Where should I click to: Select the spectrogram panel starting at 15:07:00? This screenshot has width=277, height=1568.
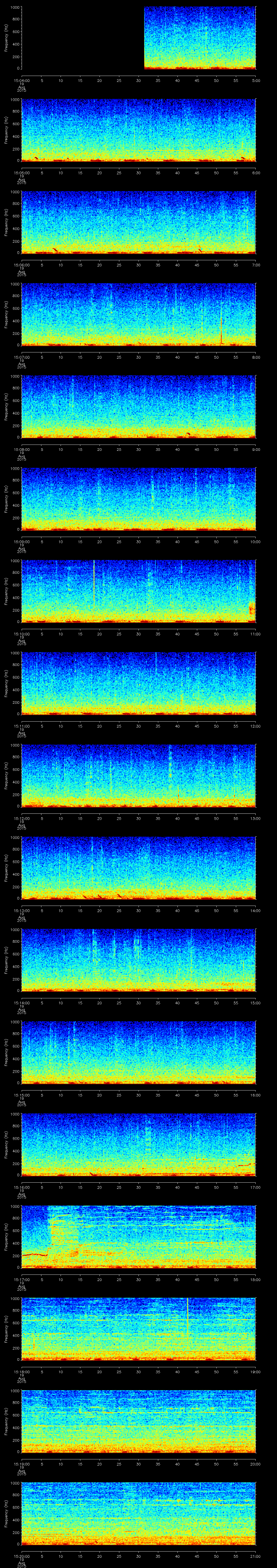tap(139, 315)
